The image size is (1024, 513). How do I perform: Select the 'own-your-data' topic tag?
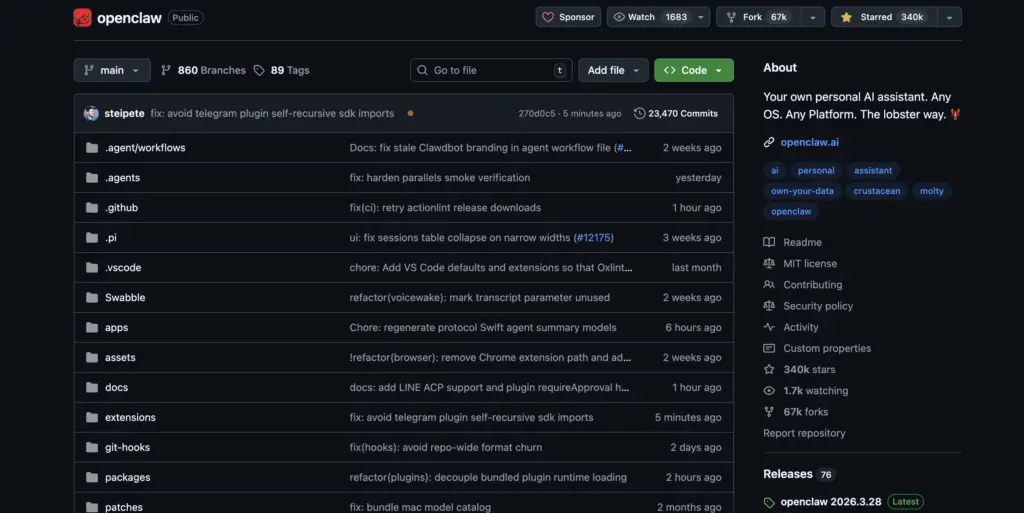(802, 191)
